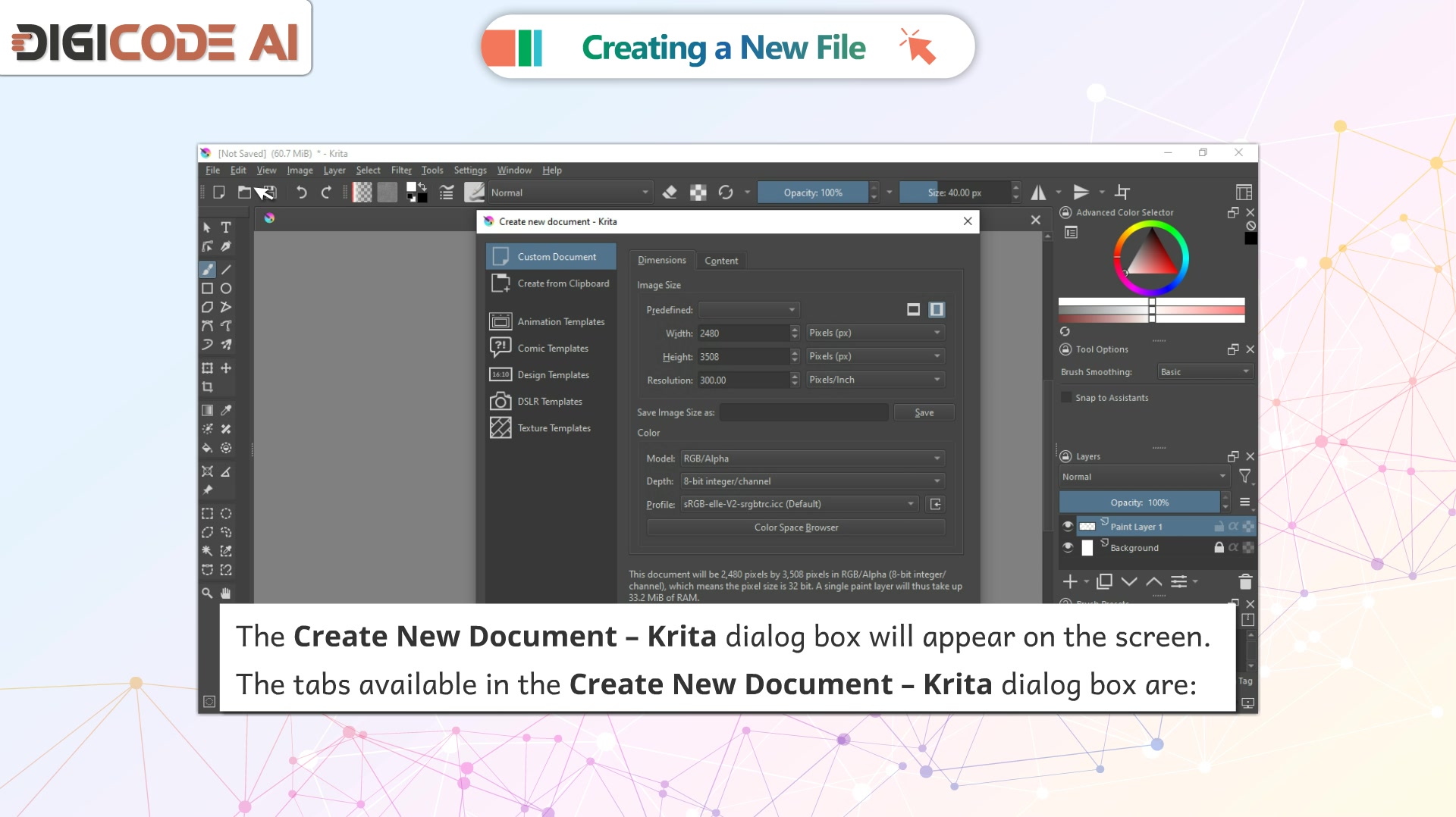Open the Filter menu
1456x817 pixels.
(x=401, y=171)
